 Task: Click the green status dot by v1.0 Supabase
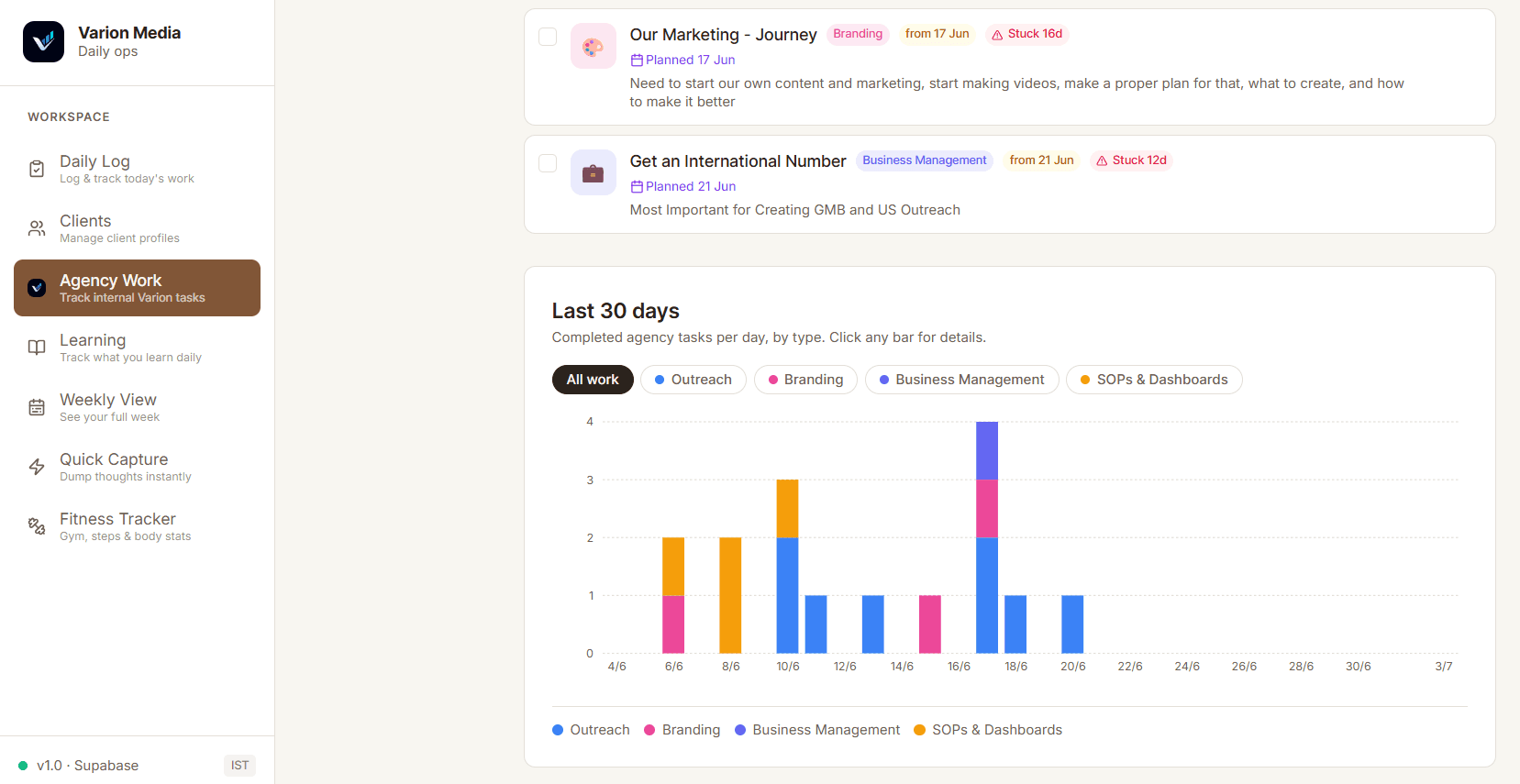click(23, 766)
